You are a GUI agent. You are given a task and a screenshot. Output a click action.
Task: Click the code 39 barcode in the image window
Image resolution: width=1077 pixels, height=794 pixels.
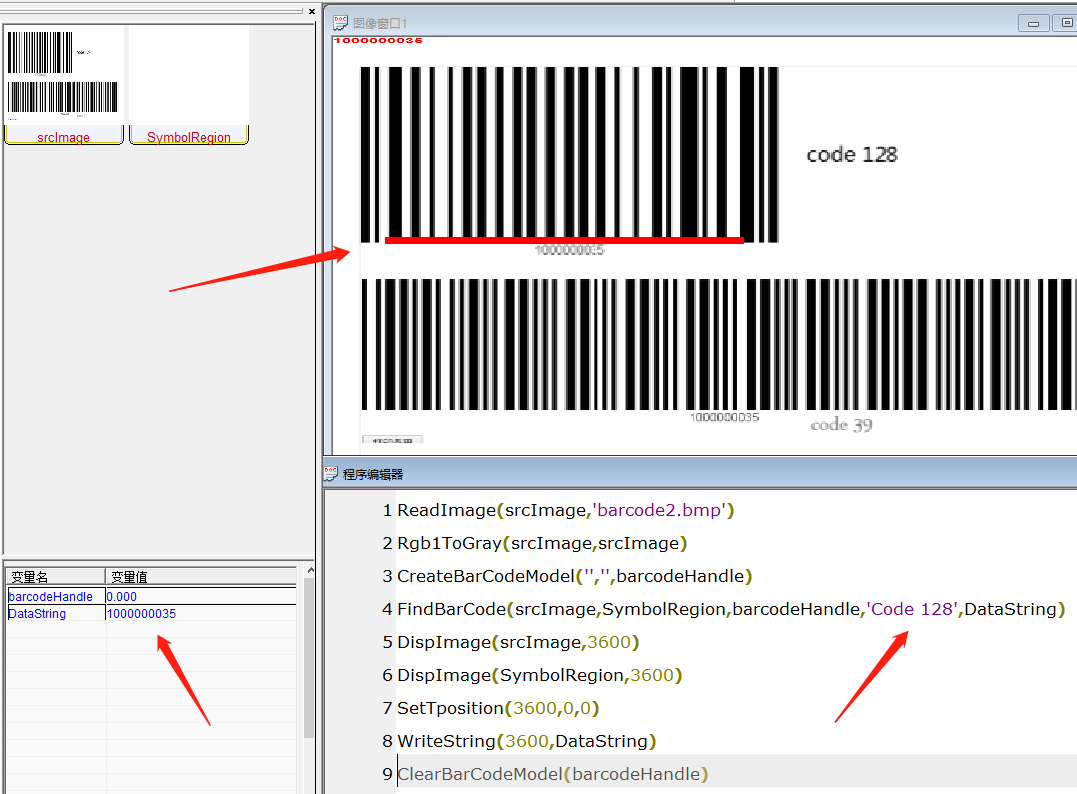[x=718, y=345]
